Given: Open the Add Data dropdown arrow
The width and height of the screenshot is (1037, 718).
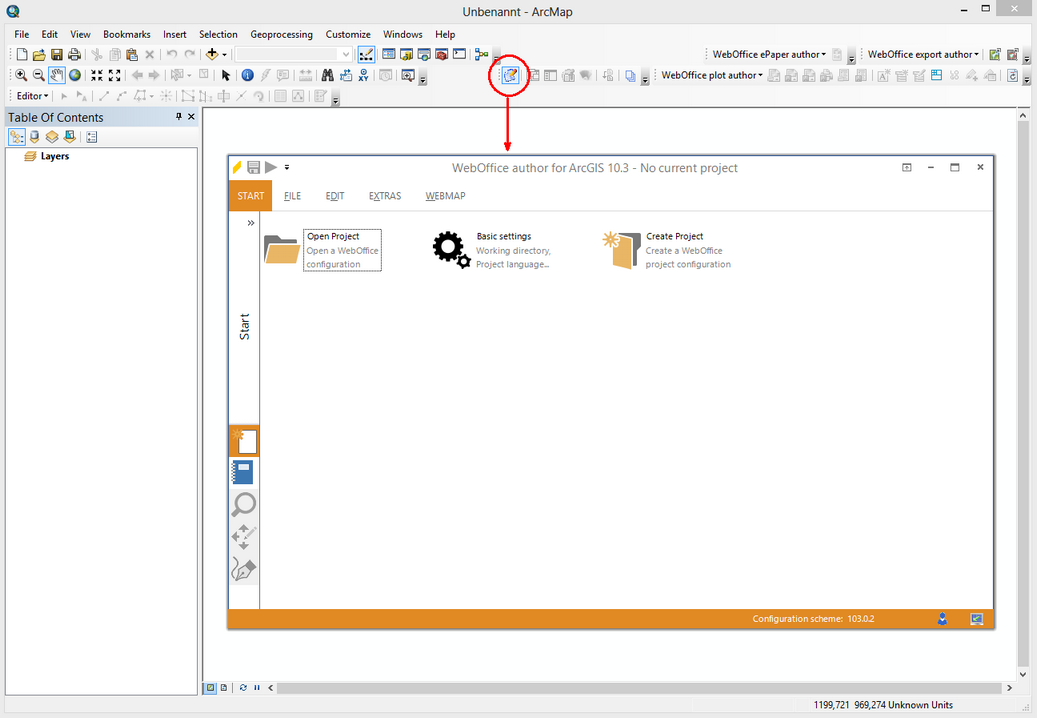Looking at the screenshot, I should click(226, 54).
